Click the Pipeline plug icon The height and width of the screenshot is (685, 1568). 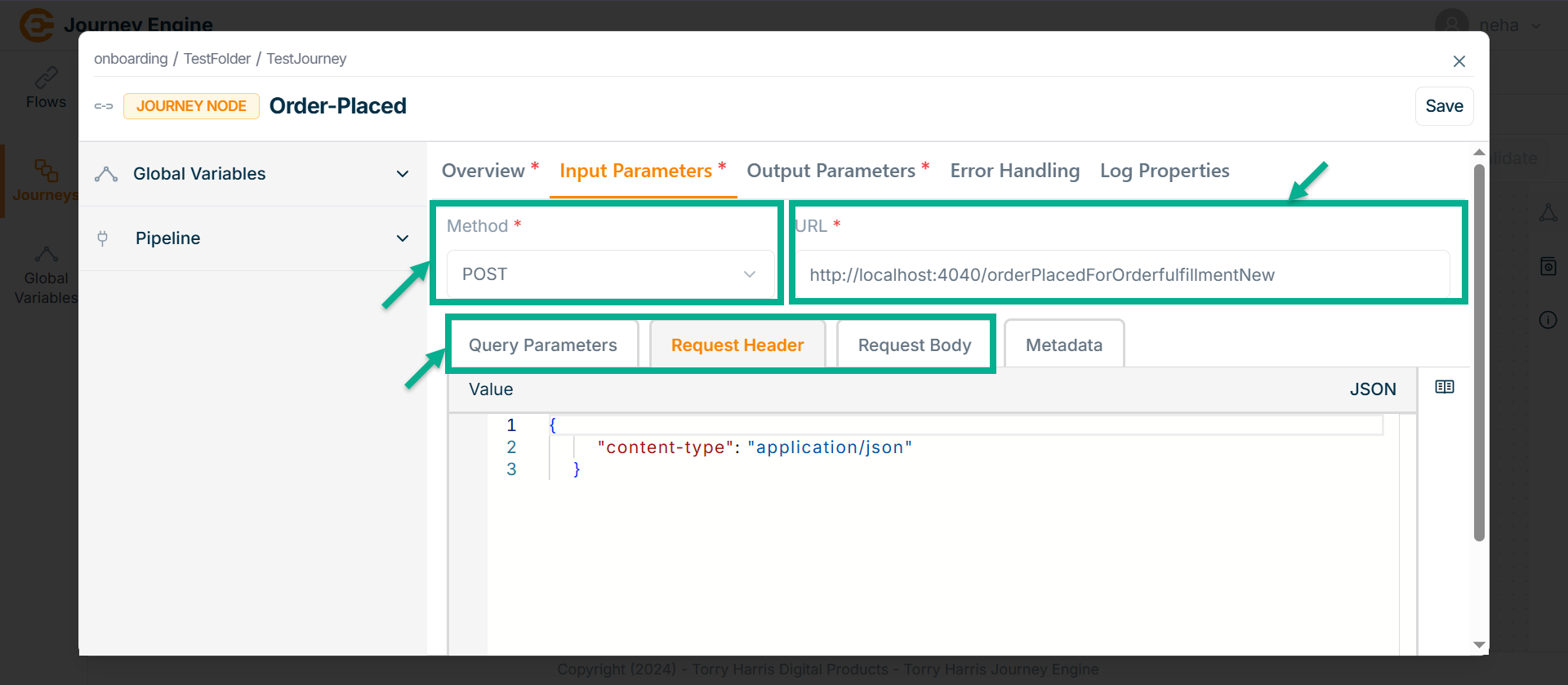103,238
